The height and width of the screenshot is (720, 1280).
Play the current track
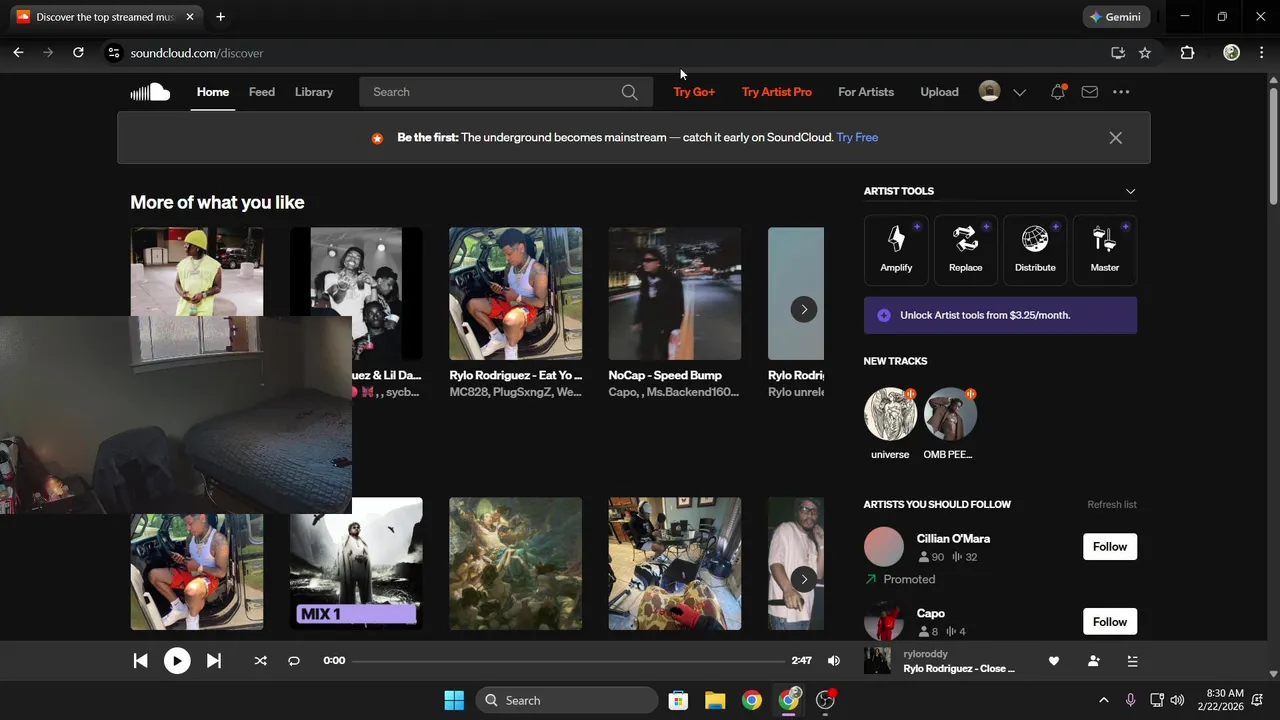pos(177,661)
